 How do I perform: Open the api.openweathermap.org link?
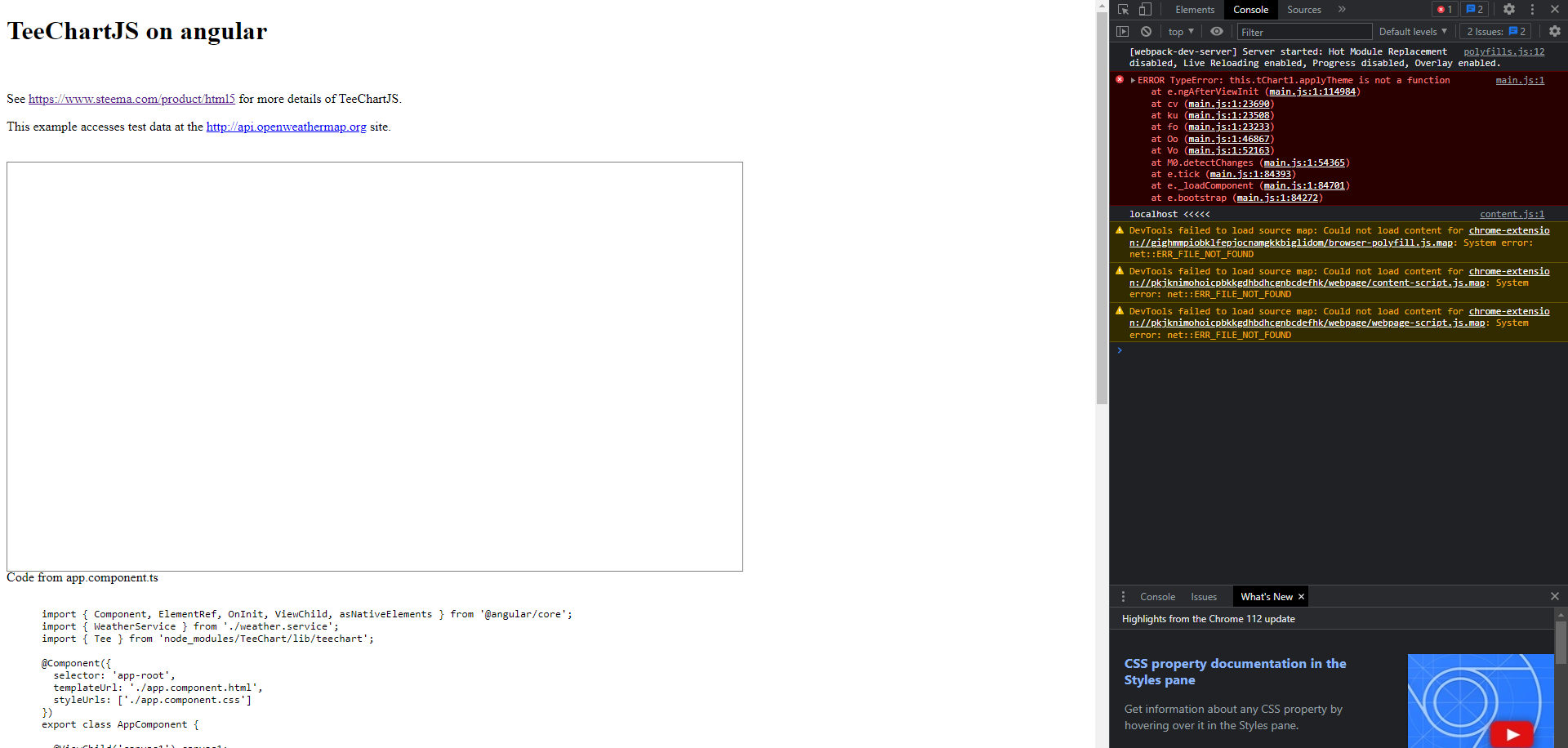286,127
